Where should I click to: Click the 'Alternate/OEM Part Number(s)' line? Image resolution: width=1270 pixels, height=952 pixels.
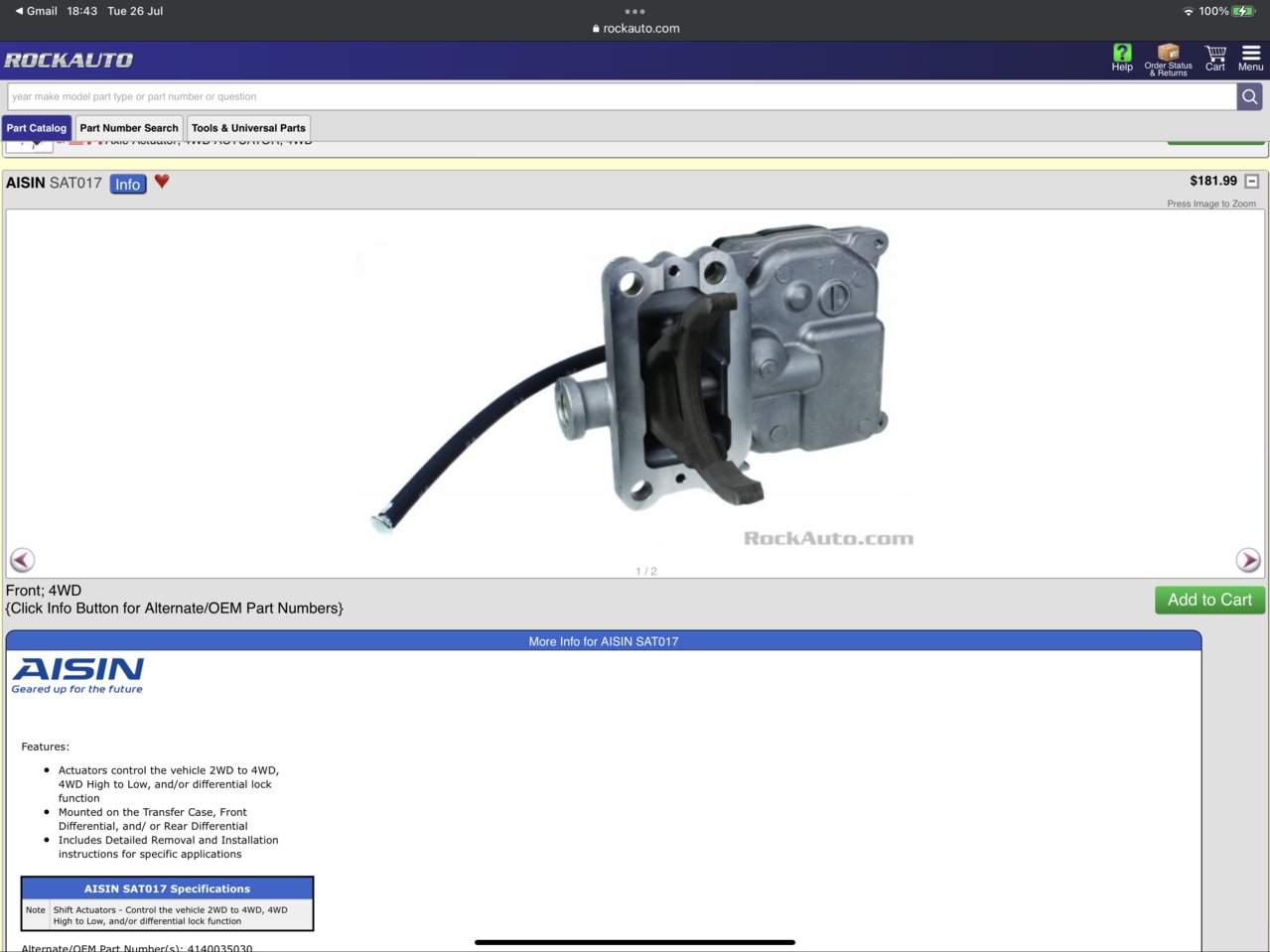click(137, 947)
